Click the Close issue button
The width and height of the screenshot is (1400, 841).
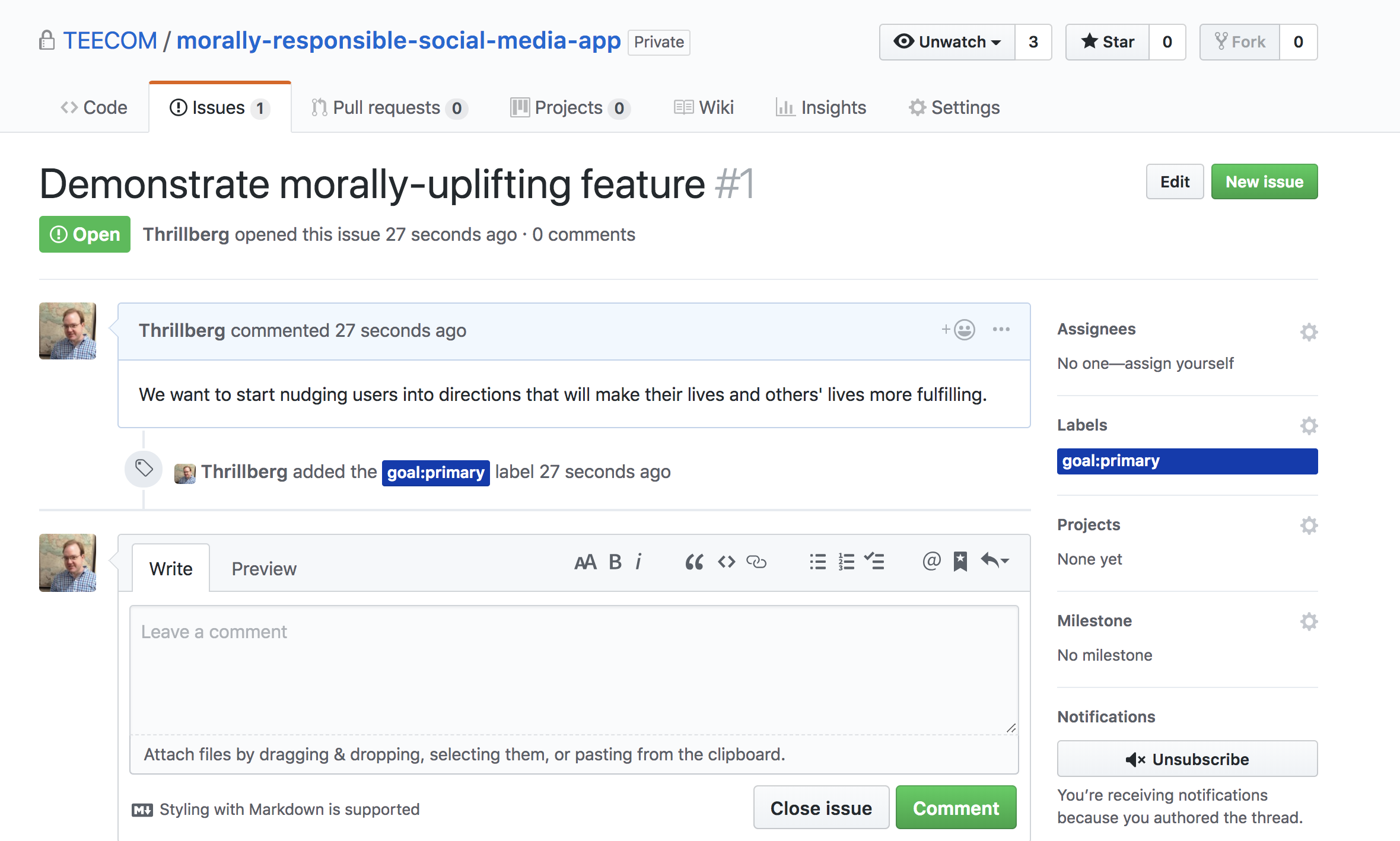[x=821, y=808]
